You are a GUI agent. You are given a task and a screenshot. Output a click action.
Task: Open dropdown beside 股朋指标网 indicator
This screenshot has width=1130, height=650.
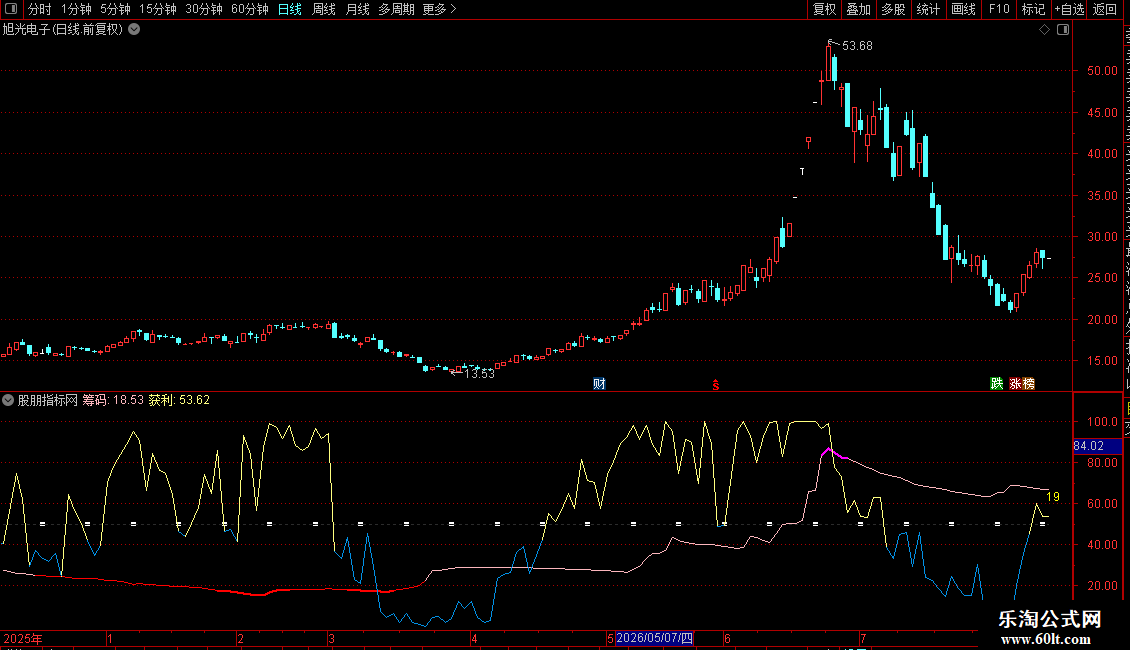(8, 400)
